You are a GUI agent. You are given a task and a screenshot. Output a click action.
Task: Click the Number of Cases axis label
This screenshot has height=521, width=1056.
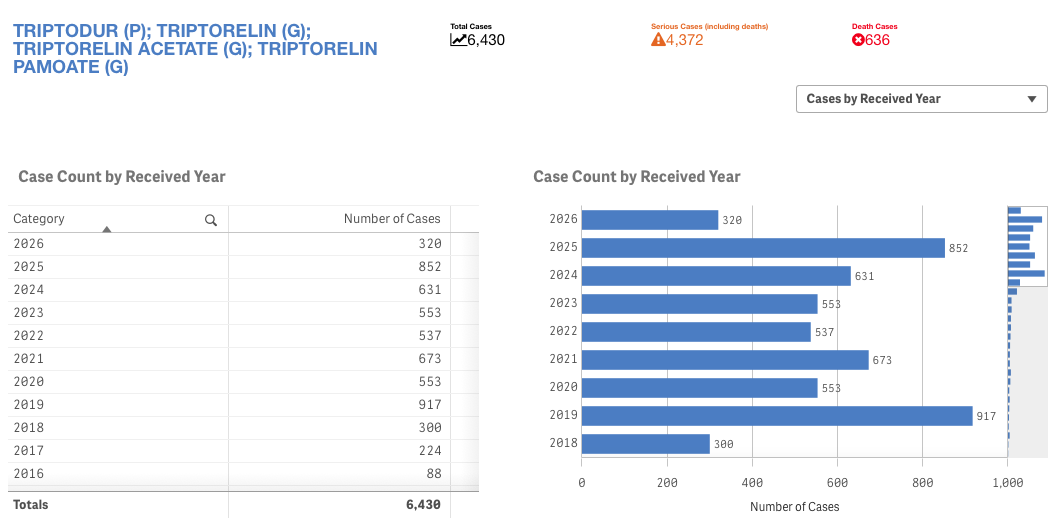click(x=795, y=506)
